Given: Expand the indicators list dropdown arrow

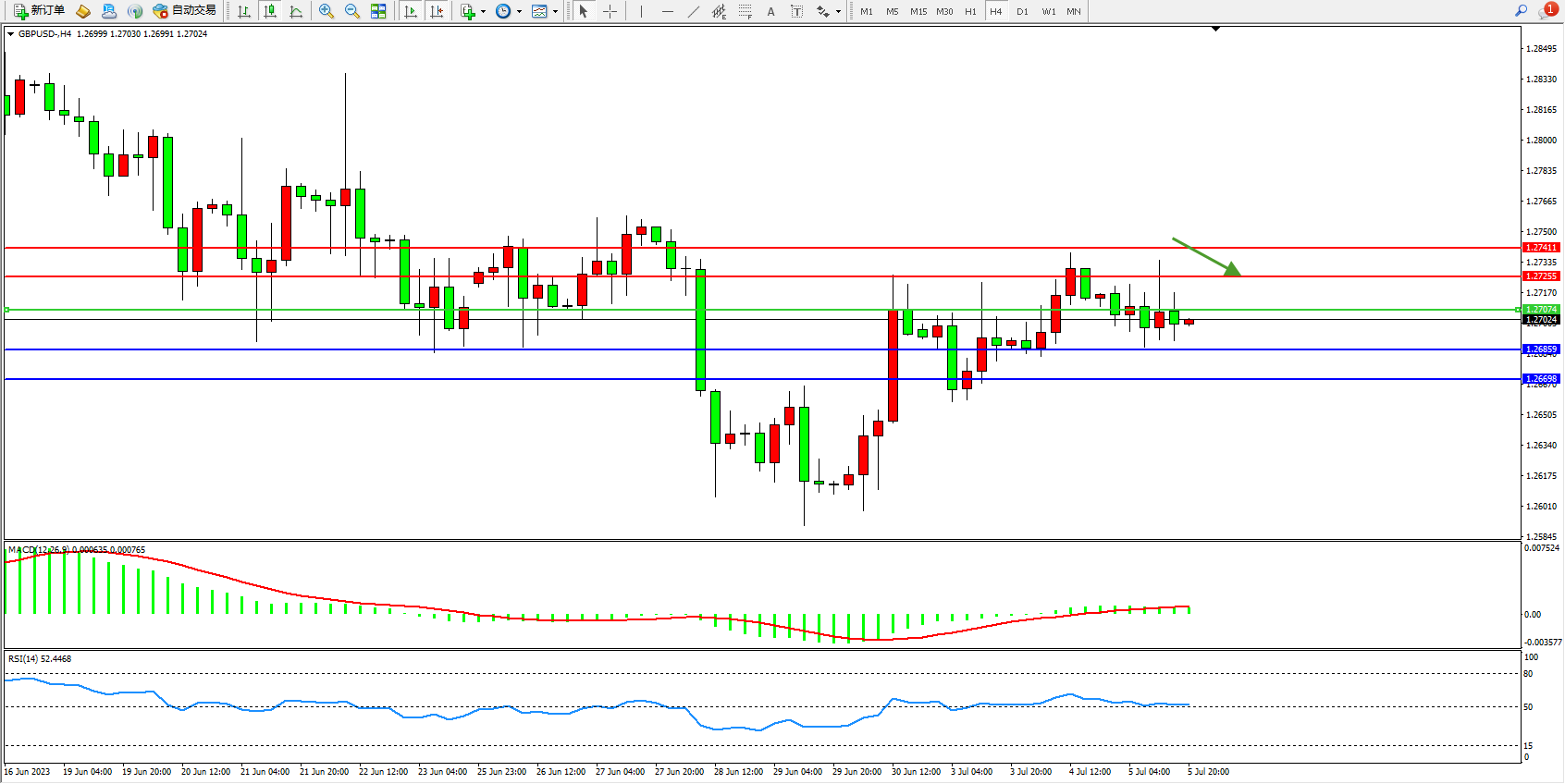Looking at the screenshot, I should [x=483, y=12].
